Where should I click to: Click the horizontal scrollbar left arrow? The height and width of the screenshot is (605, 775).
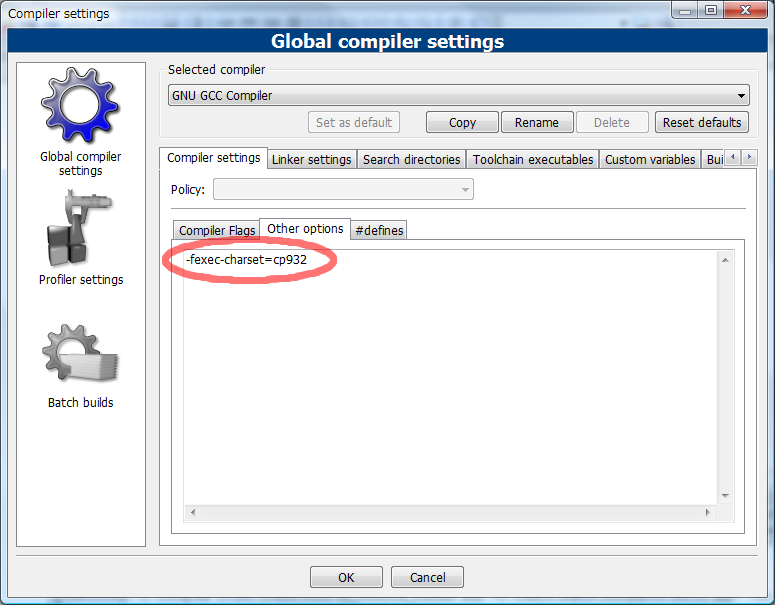click(193, 513)
